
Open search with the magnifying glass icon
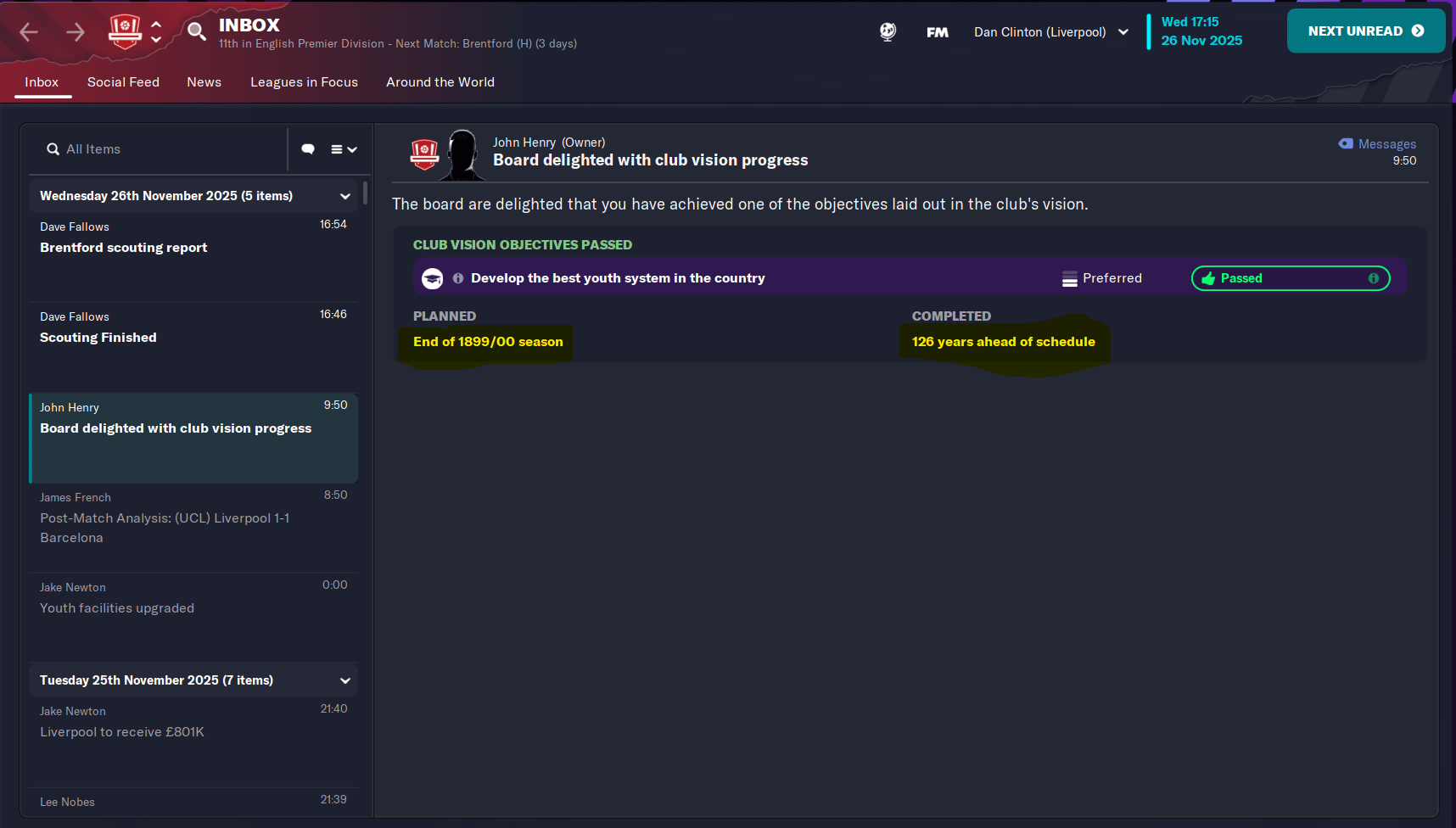[x=196, y=31]
